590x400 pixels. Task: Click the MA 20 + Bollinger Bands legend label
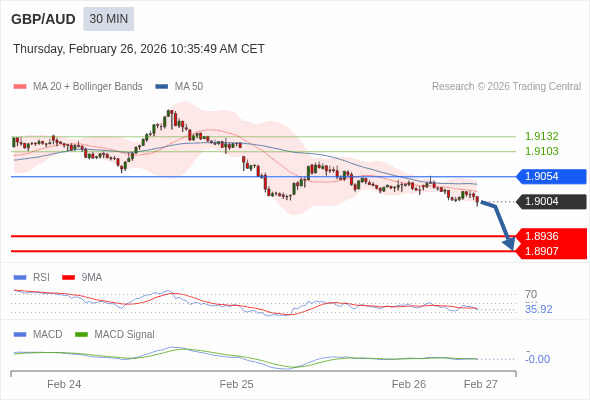pyautogui.click(x=88, y=87)
